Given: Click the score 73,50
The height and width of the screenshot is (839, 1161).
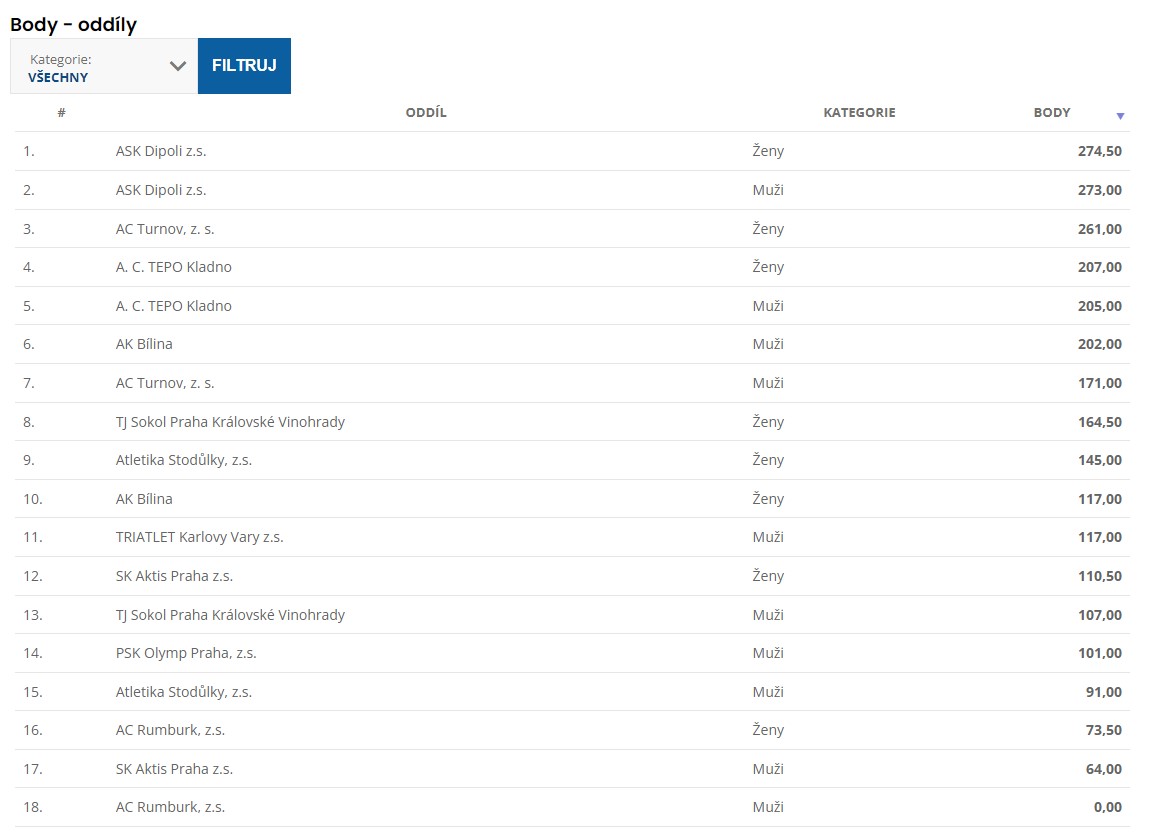Looking at the screenshot, I should 1103,730.
